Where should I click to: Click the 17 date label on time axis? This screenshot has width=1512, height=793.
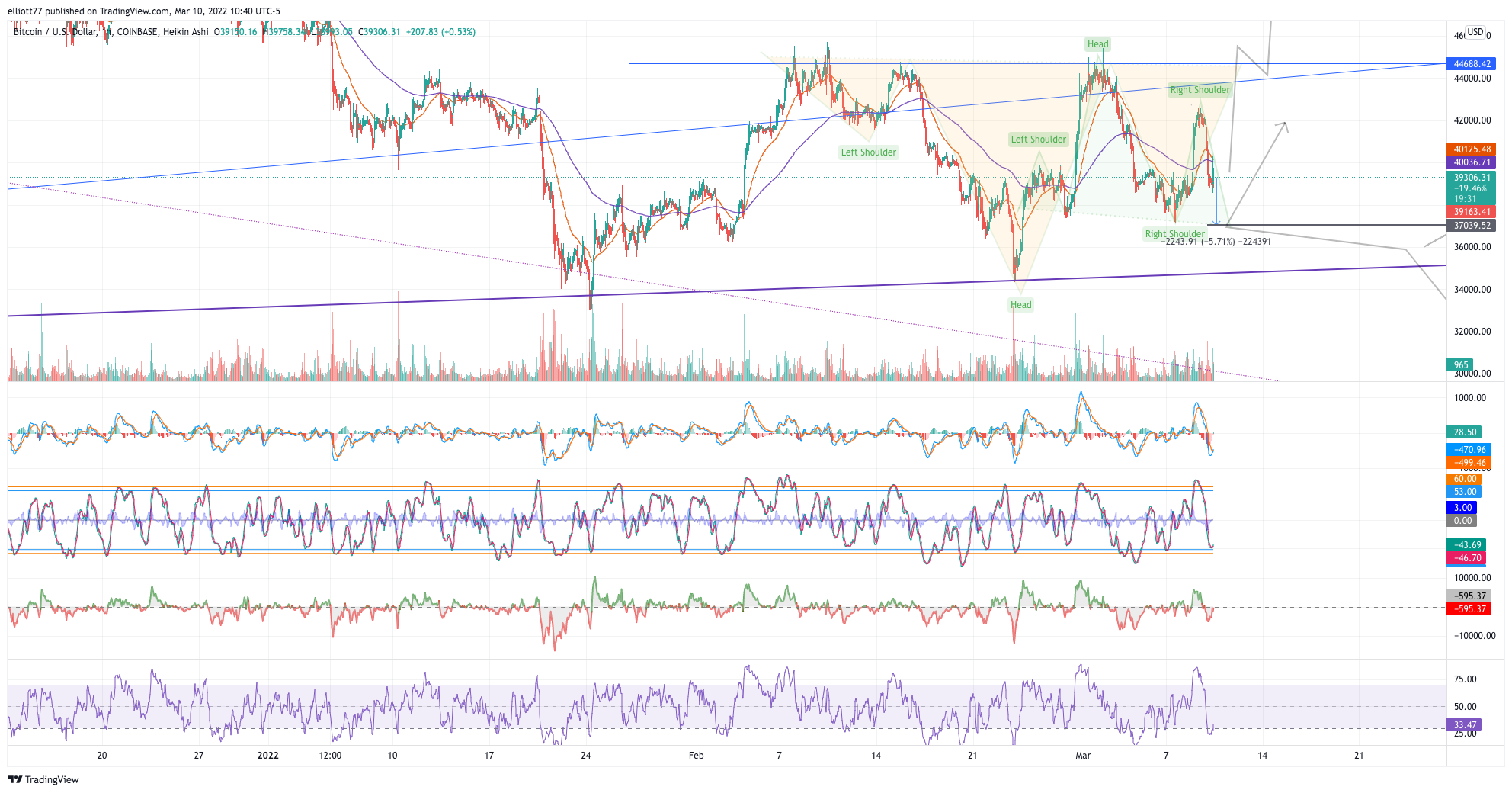tap(489, 756)
